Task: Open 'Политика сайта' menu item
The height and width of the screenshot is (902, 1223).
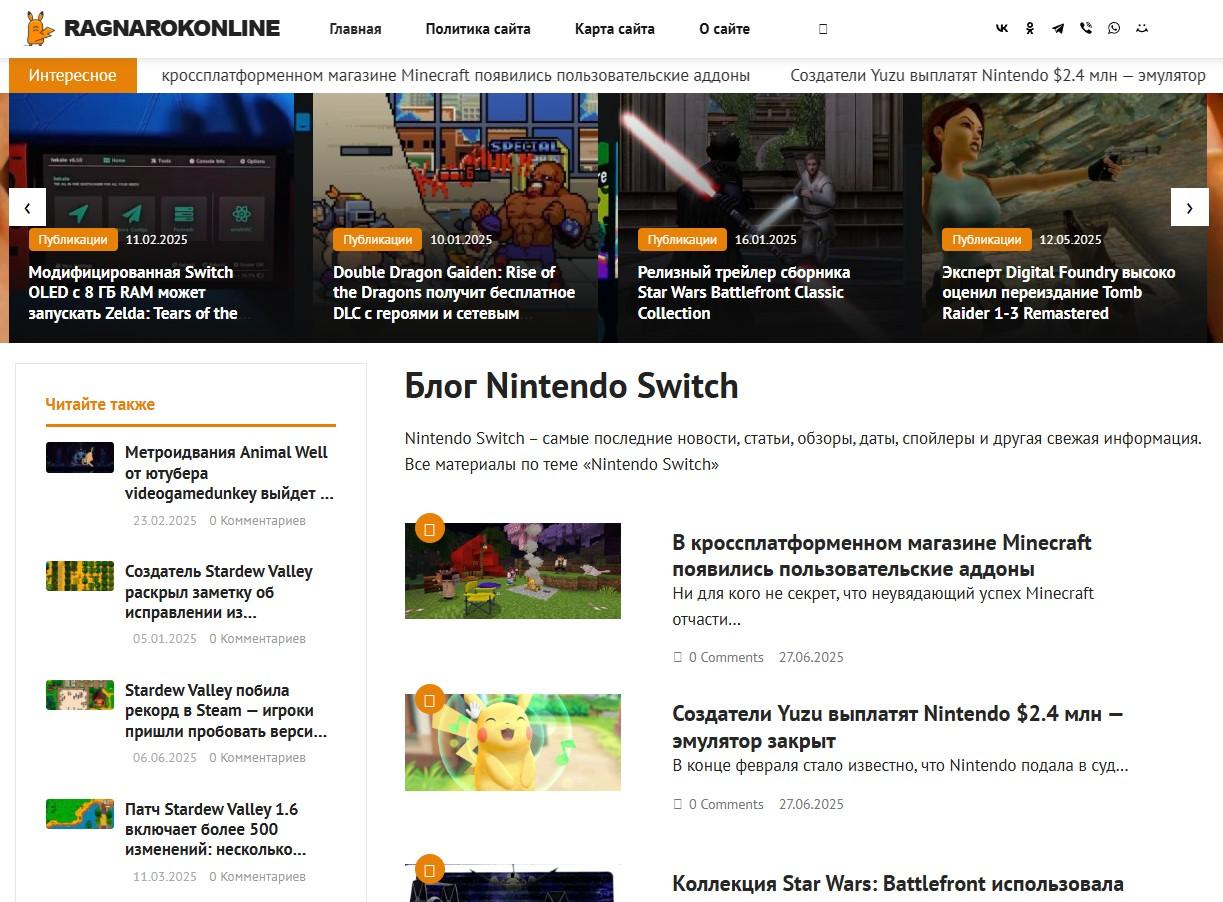Action: point(478,29)
